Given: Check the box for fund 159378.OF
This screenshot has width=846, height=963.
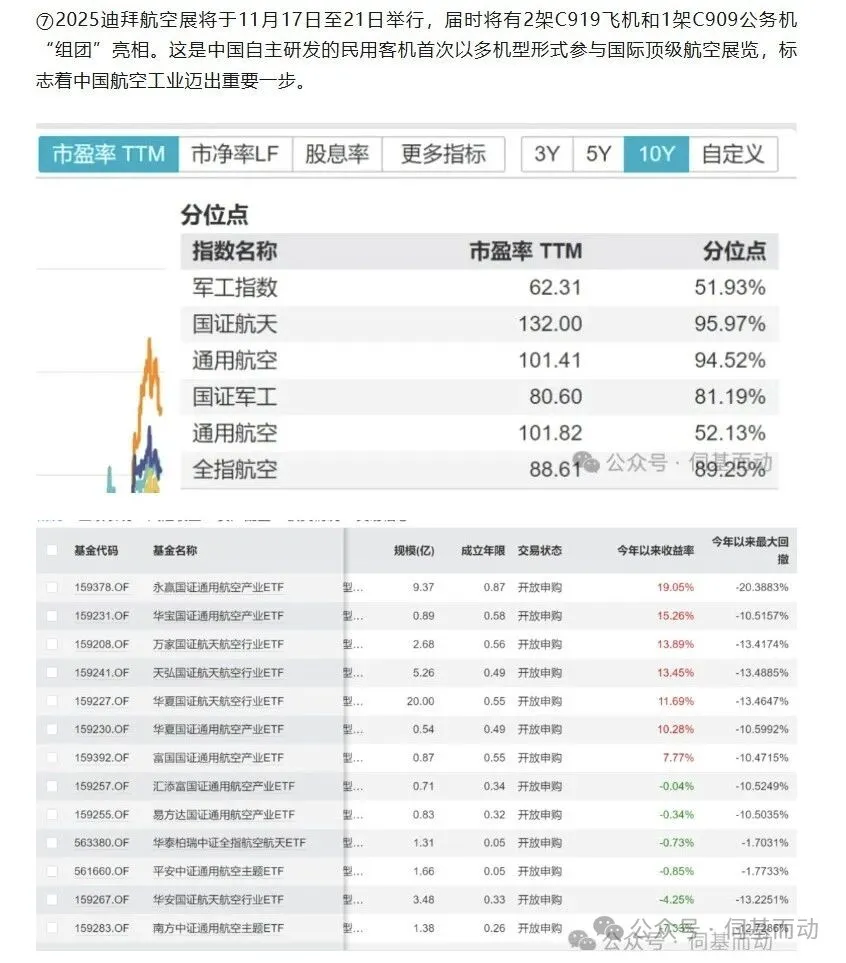Looking at the screenshot, I should click(x=52, y=587).
